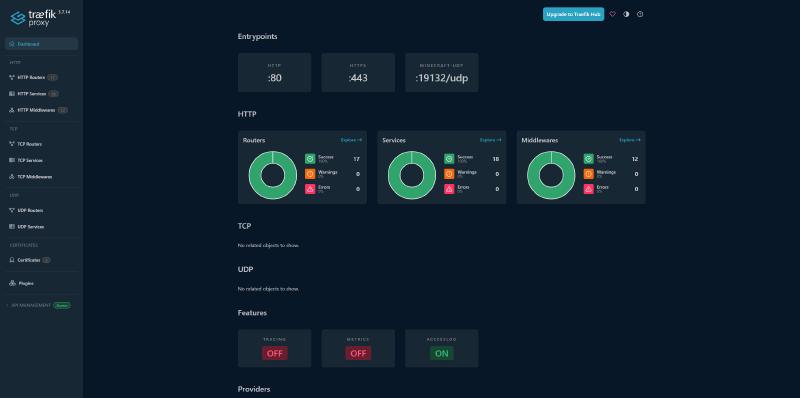Click the Traefik proxy logo
The width and height of the screenshot is (800, 398).
pyautogui.click(x=34, y=18)
